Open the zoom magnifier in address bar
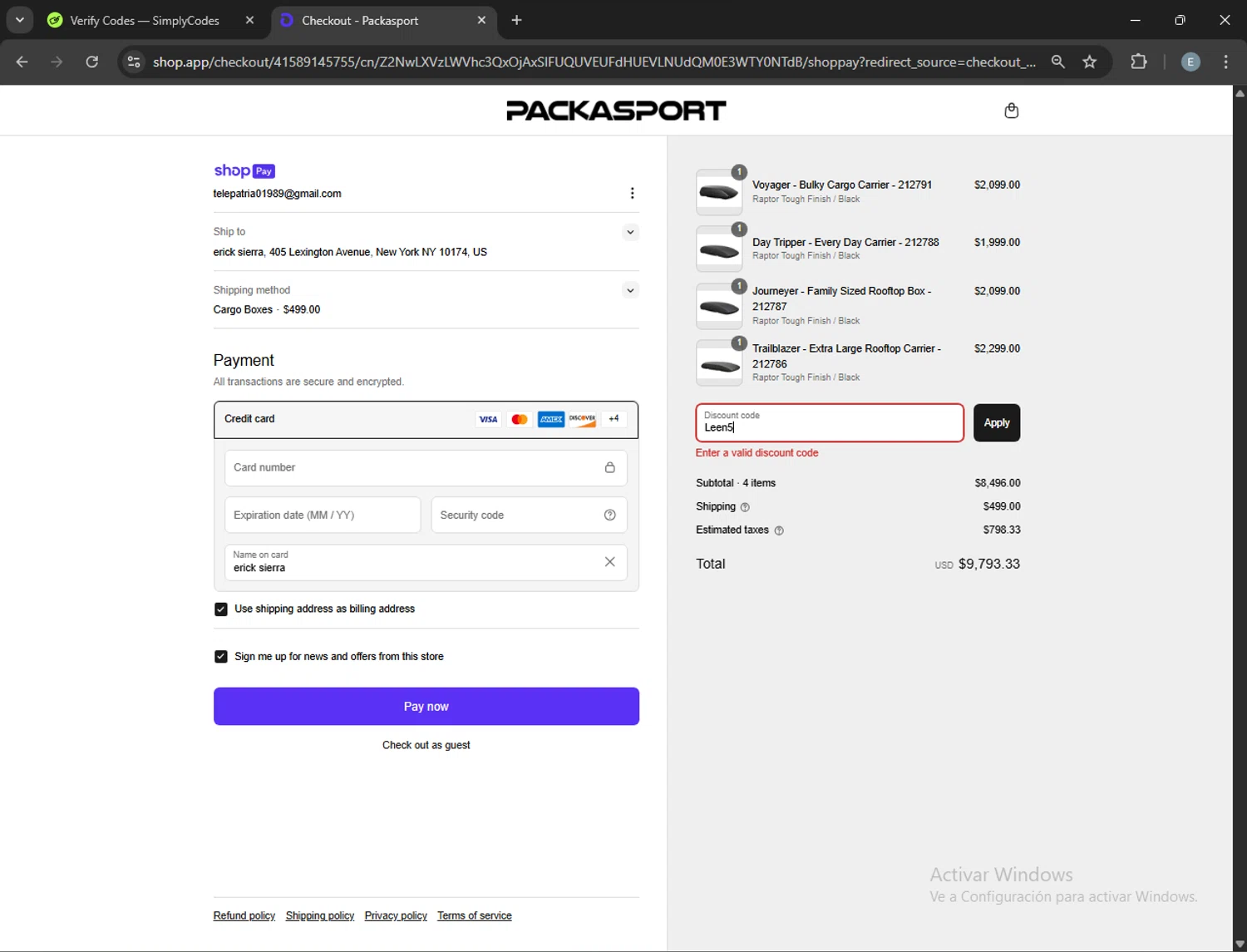Screen dimensions: 1247x952 click(x=1057, y=62)
